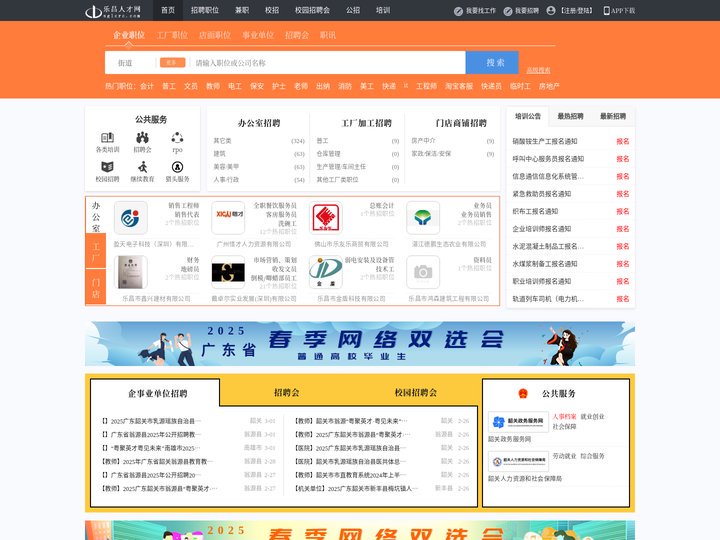
Task: Switch to 招聘会 tab in yellow panel
Action: point(287,393)
